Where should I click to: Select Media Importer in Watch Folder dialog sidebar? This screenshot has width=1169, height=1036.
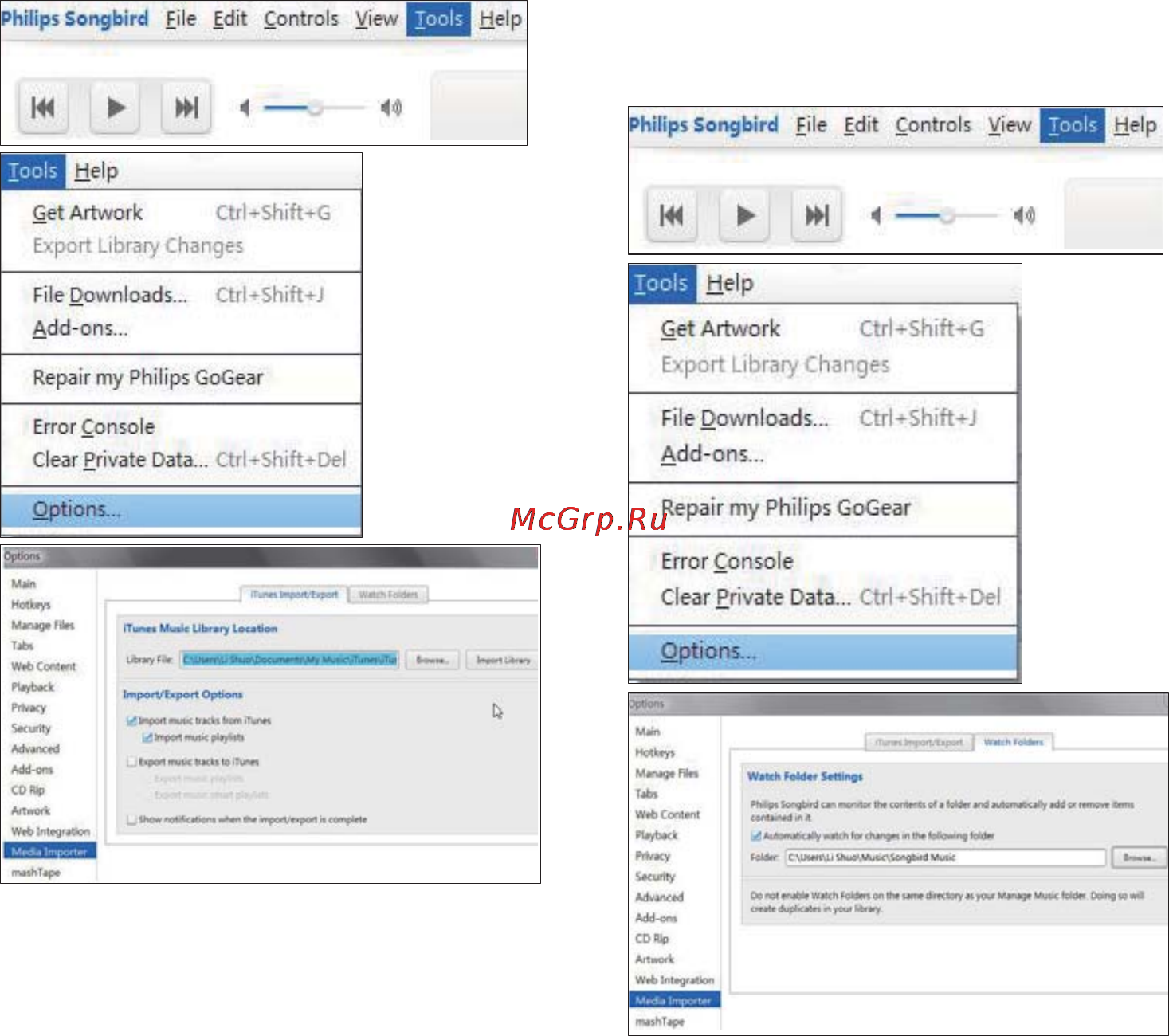[x=674, y=1001]
